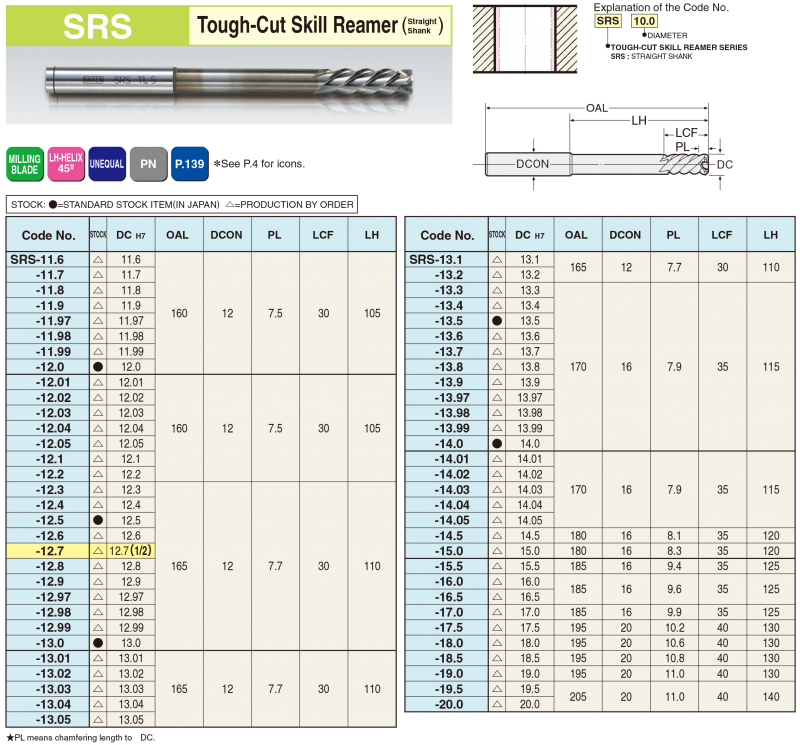This screenshot has width=800, height=745.
Task: Click the right table LCF header
Action: point(722,235)
